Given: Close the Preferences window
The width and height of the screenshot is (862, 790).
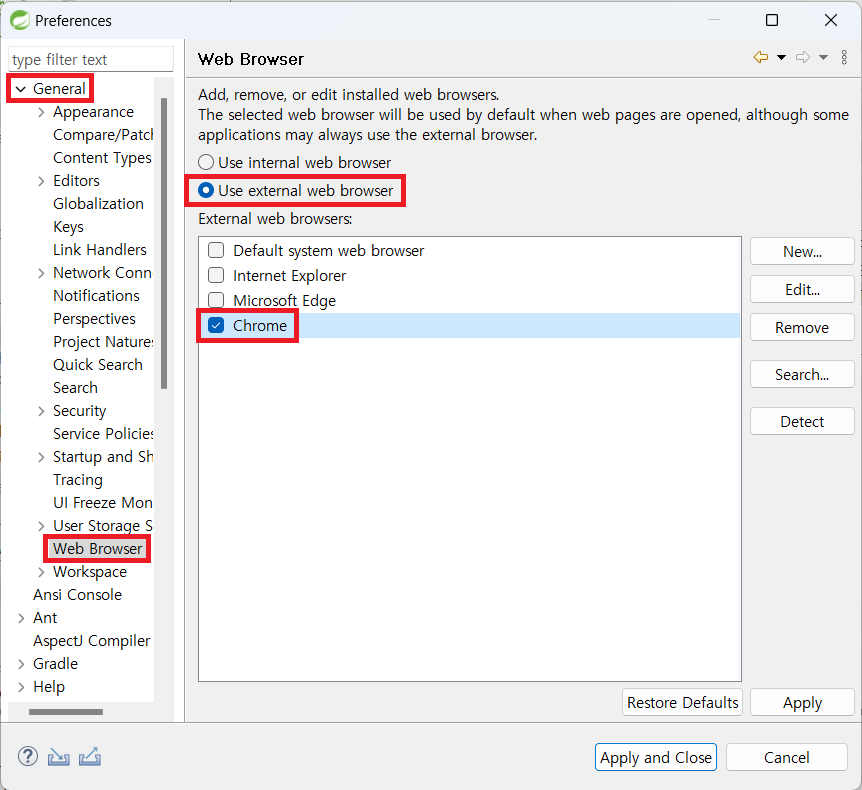Looking at the screenshot, I should click(831, 20).
